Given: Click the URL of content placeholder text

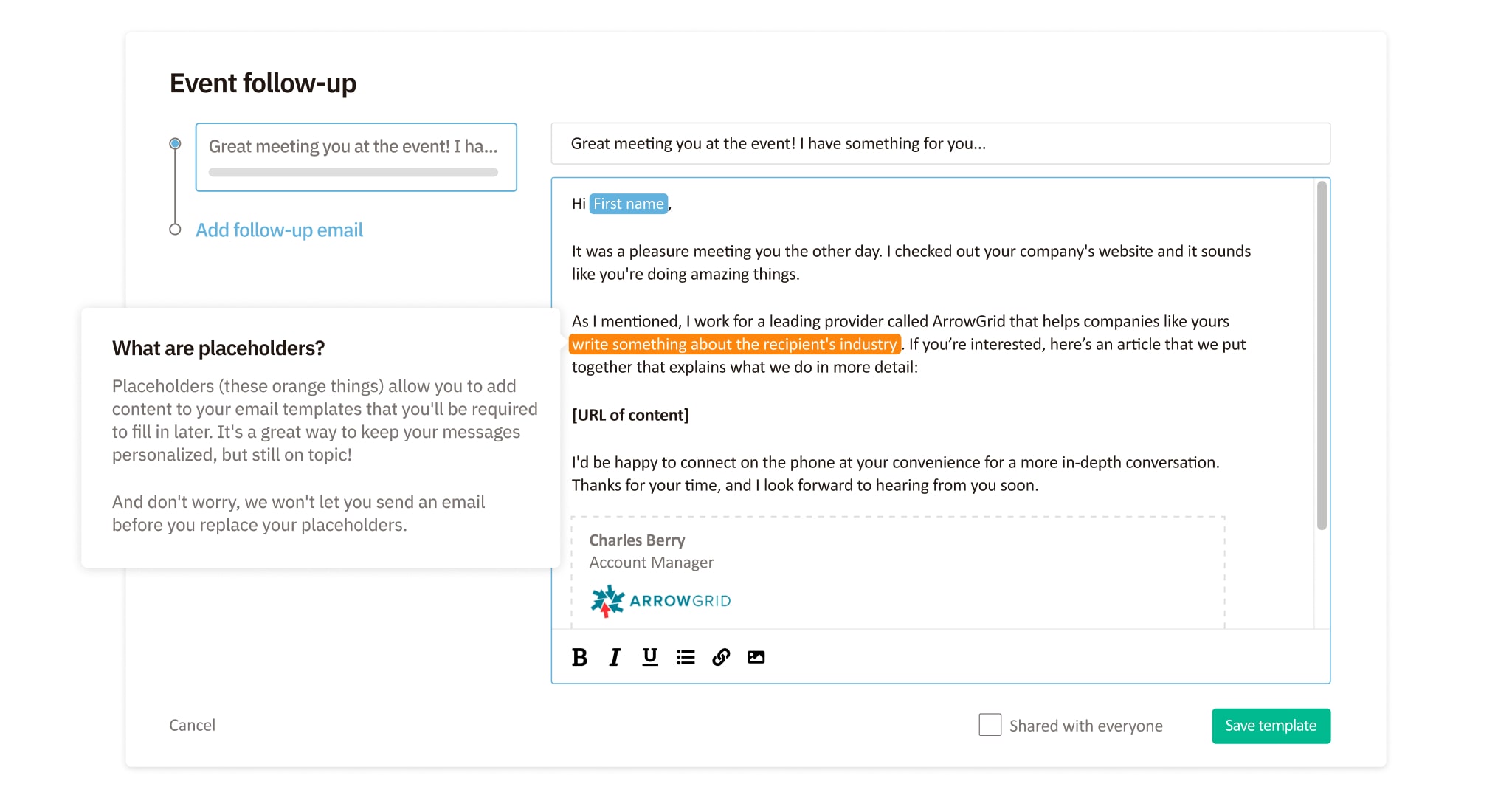Looking at the screenshot, I should pos(628,414).
